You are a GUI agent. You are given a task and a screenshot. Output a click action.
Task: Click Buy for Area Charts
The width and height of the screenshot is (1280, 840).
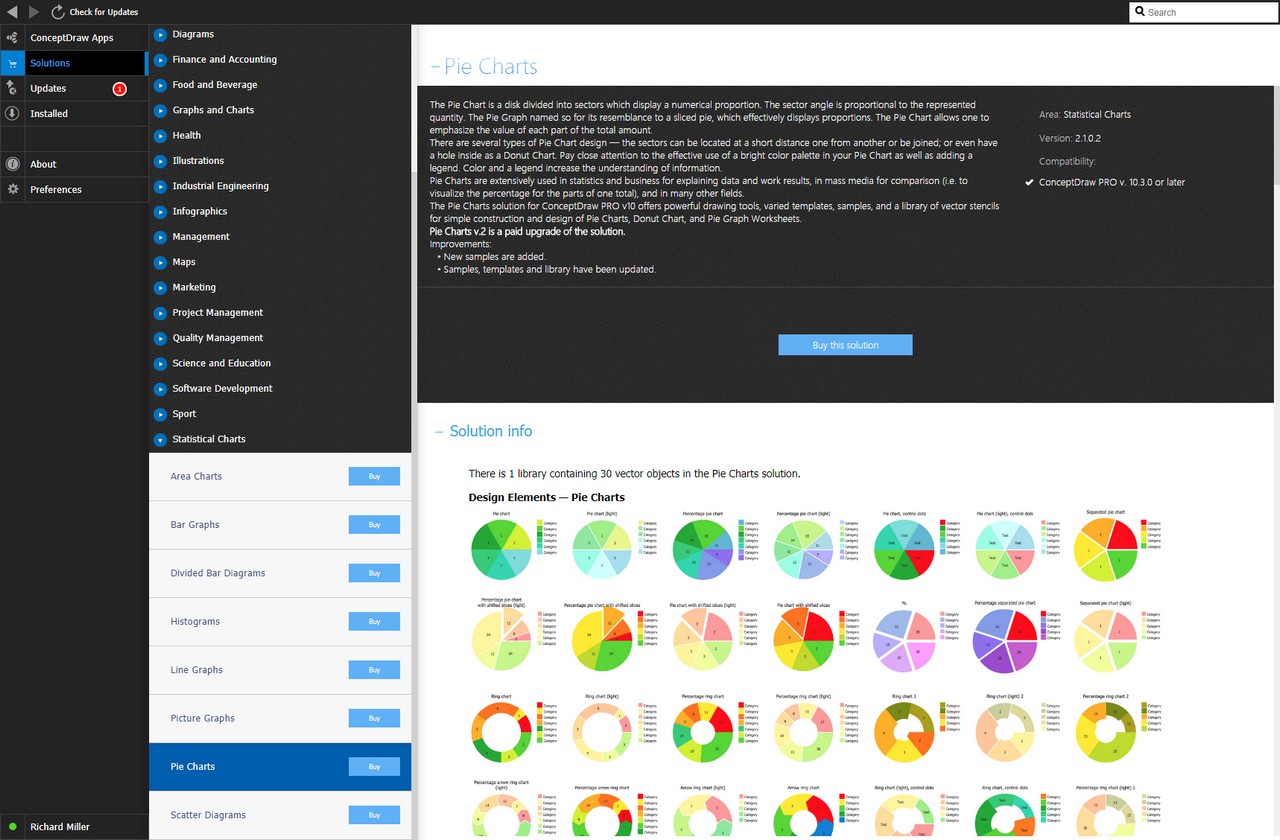pos(374,476)
